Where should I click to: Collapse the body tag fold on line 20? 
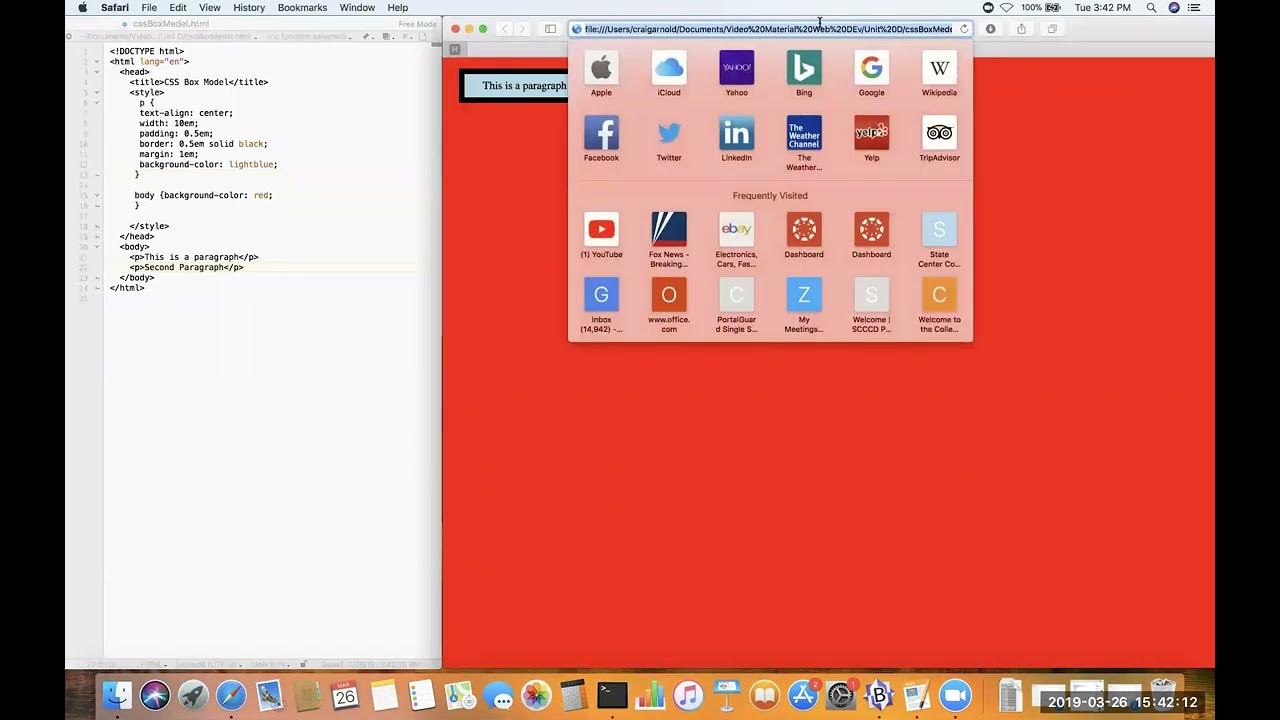pos(97,246)
